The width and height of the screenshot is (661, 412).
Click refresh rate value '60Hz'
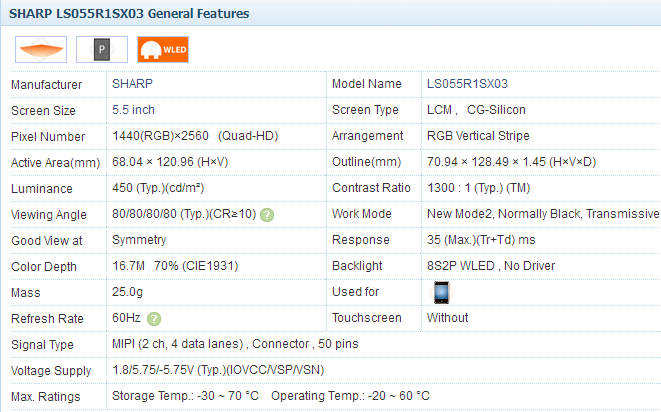click(126, 318)
